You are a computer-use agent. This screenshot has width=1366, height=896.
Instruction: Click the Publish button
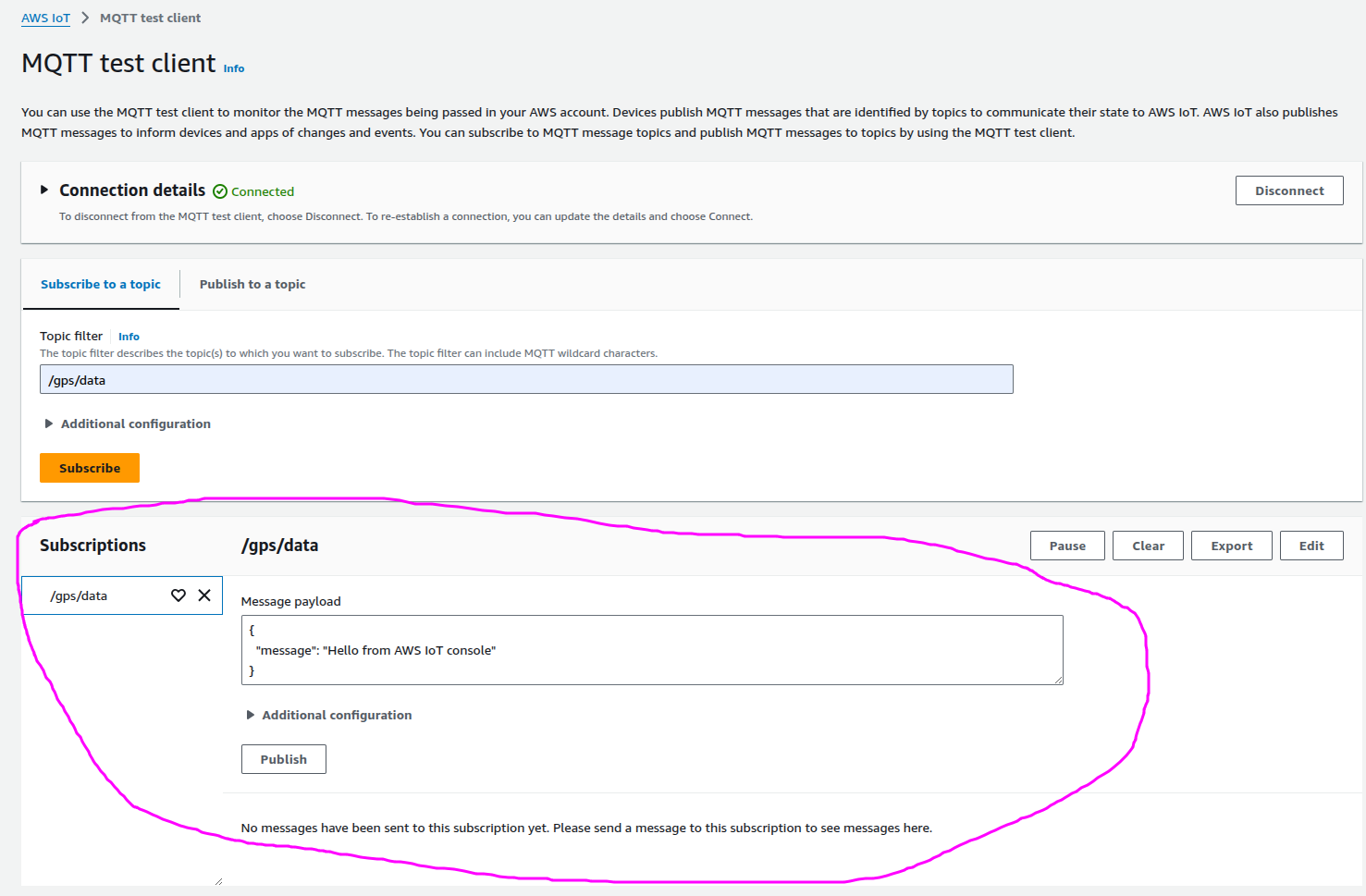click(x=283, y=759)
